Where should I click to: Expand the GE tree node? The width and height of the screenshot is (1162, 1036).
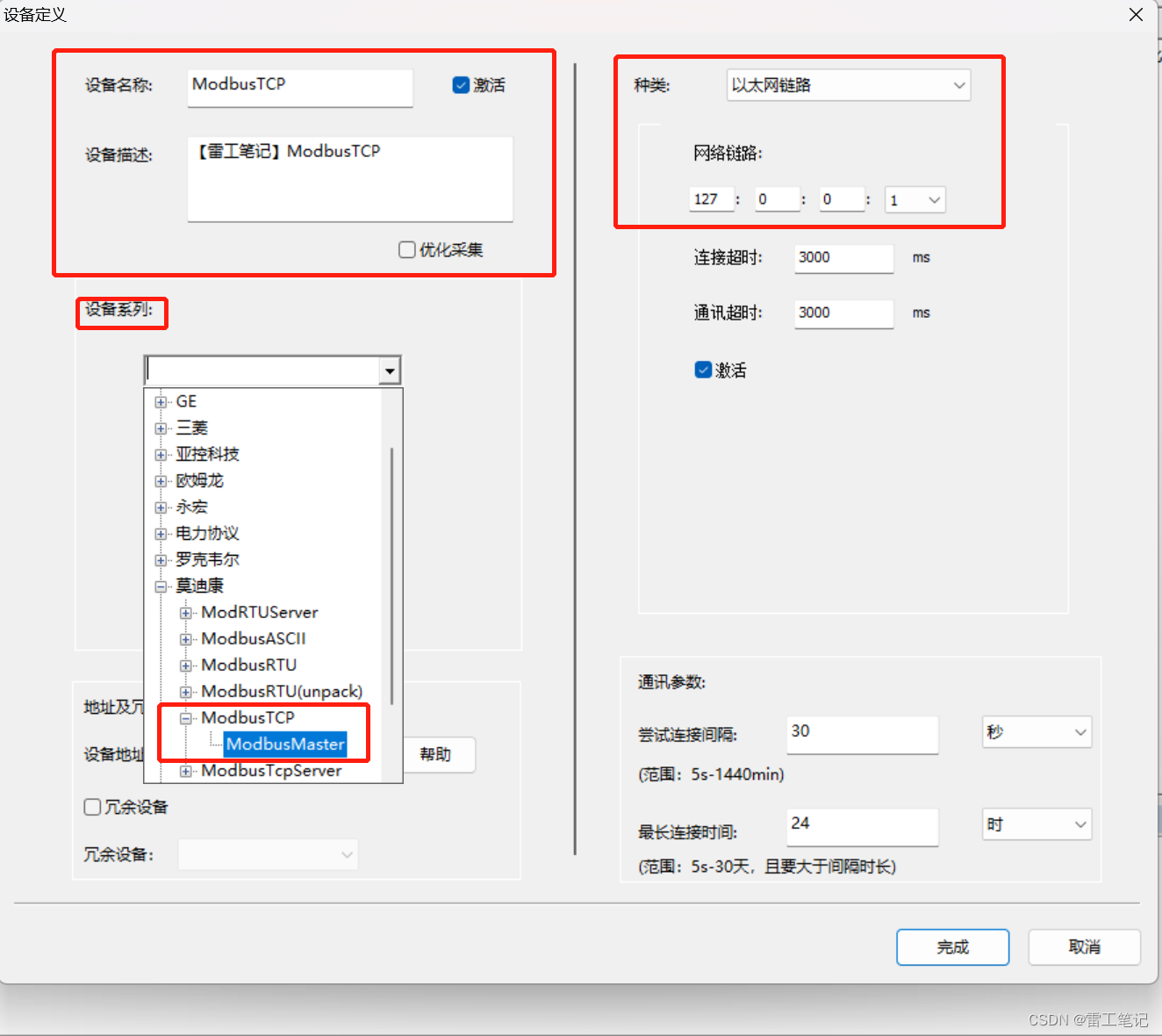pyautogui.click(x=161, y=401)
